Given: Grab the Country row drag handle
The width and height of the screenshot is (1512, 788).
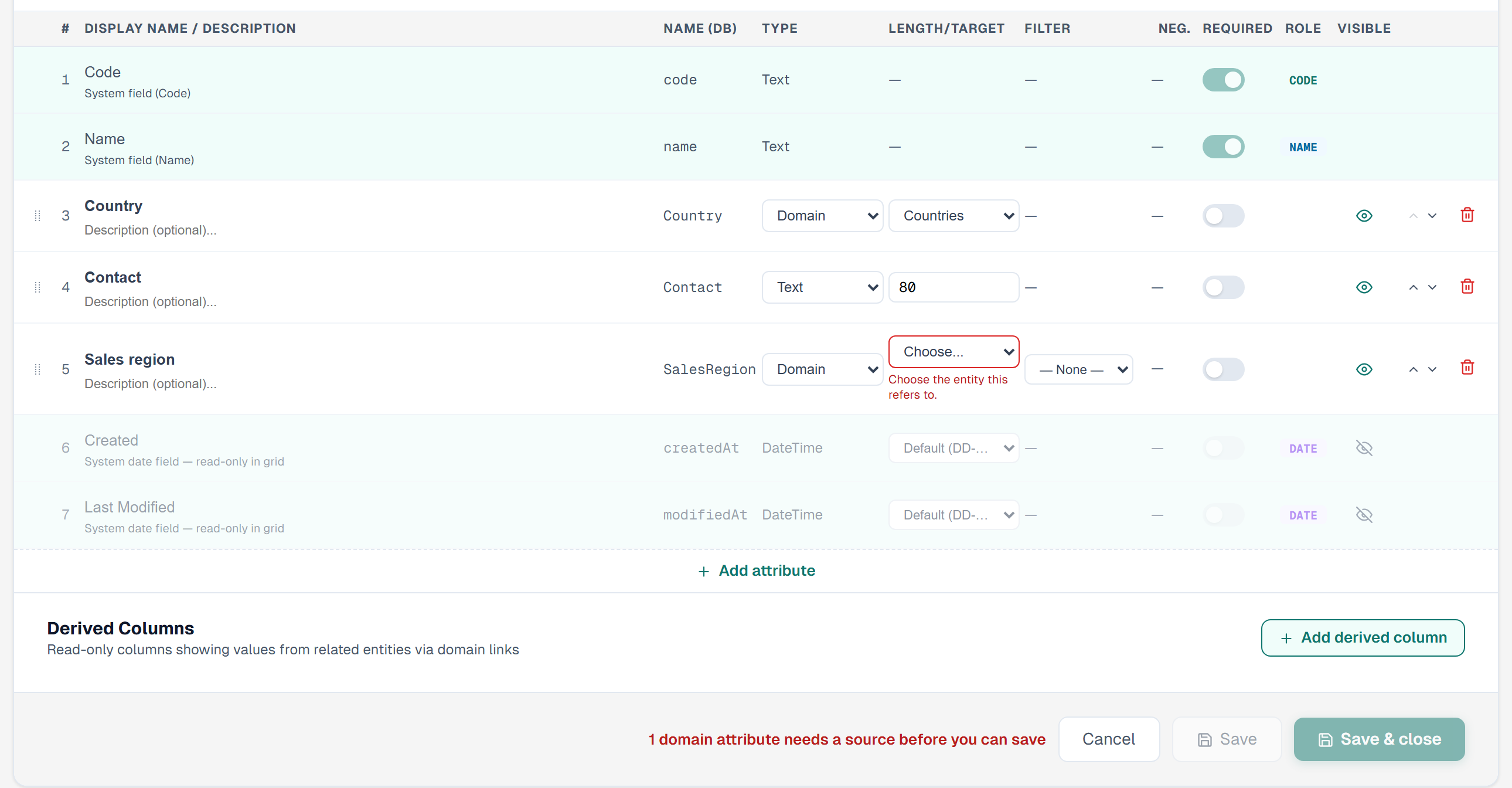Looking at the screenshot, I should pos(38,216).
